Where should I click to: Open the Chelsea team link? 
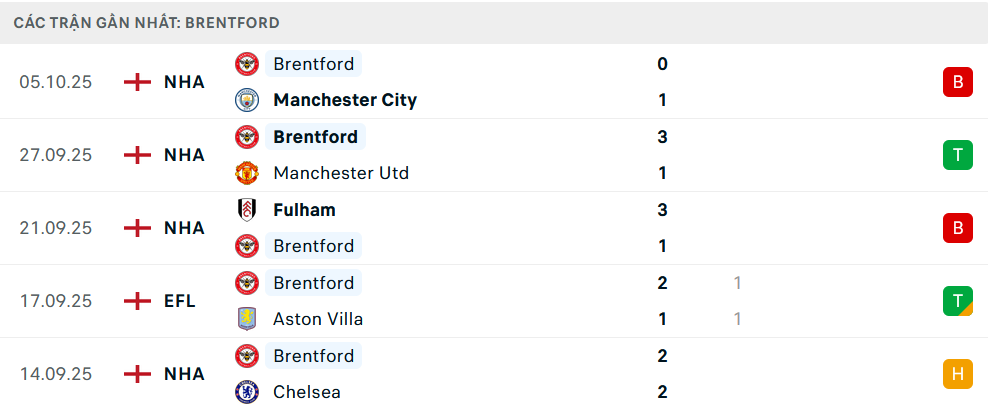[307, 392]
